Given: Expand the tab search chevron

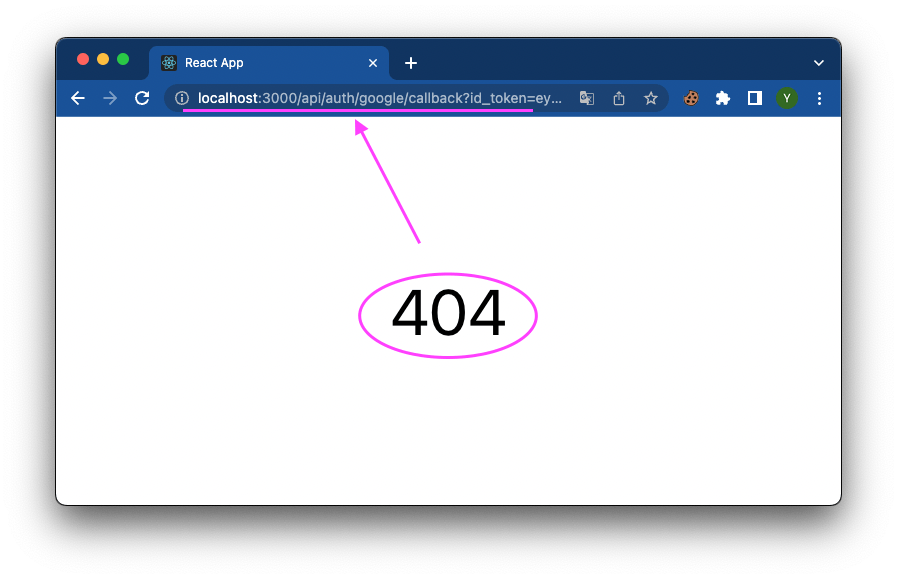Looking at the screenshot, I should [819, 63].
